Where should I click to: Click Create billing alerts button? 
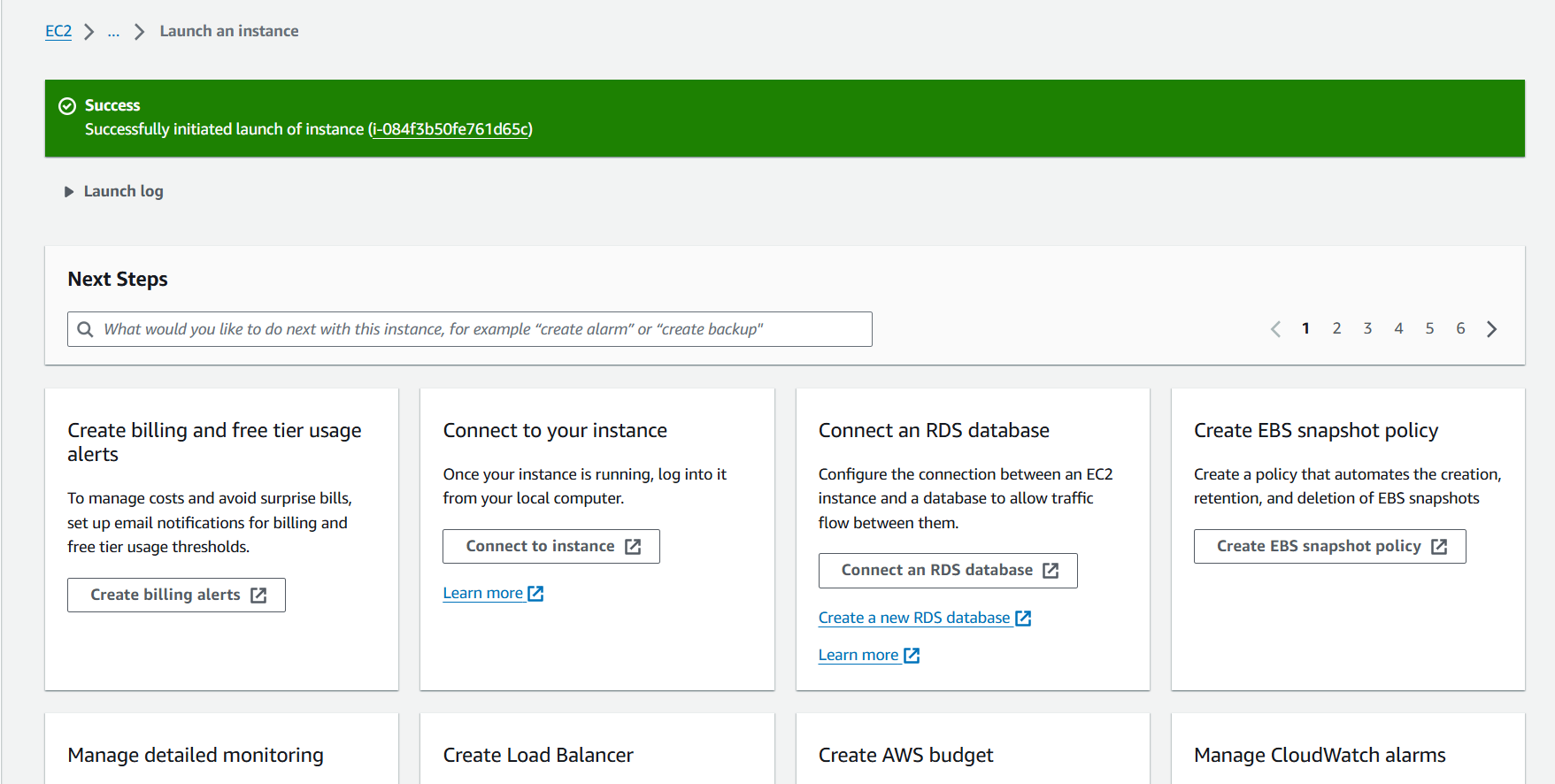(x=176, y=595)
